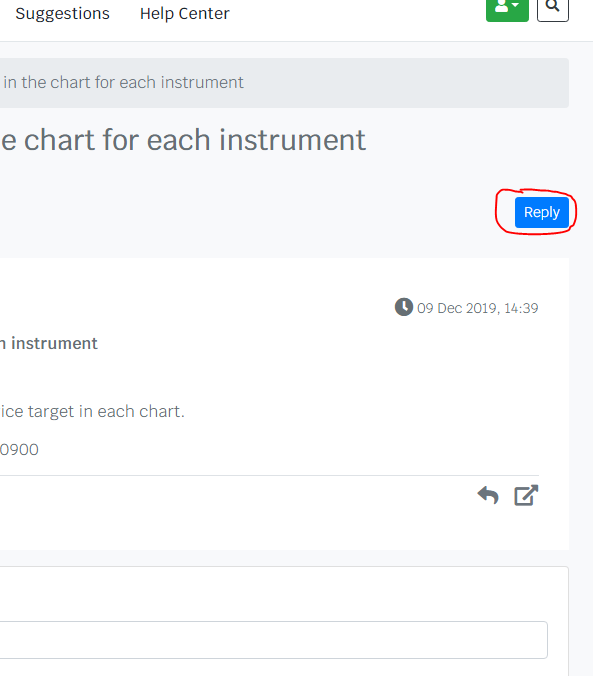Open the Help Center navigation item

(x=185, y=13)
